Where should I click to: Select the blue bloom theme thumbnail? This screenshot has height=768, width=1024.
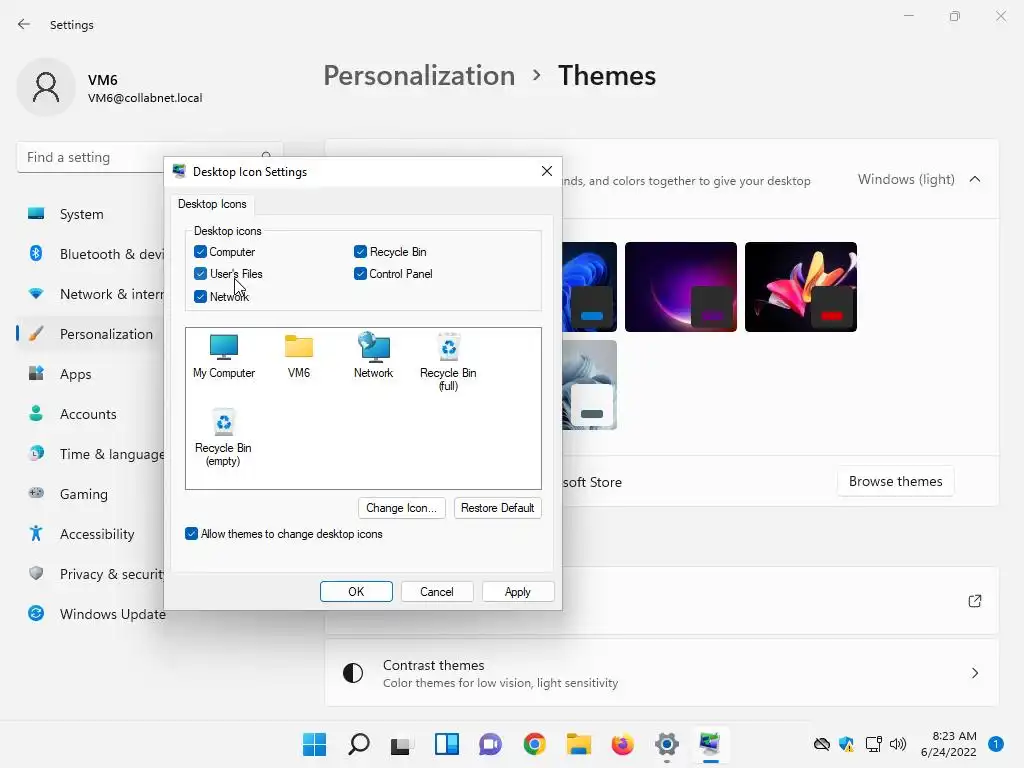[x=589, y=287]
